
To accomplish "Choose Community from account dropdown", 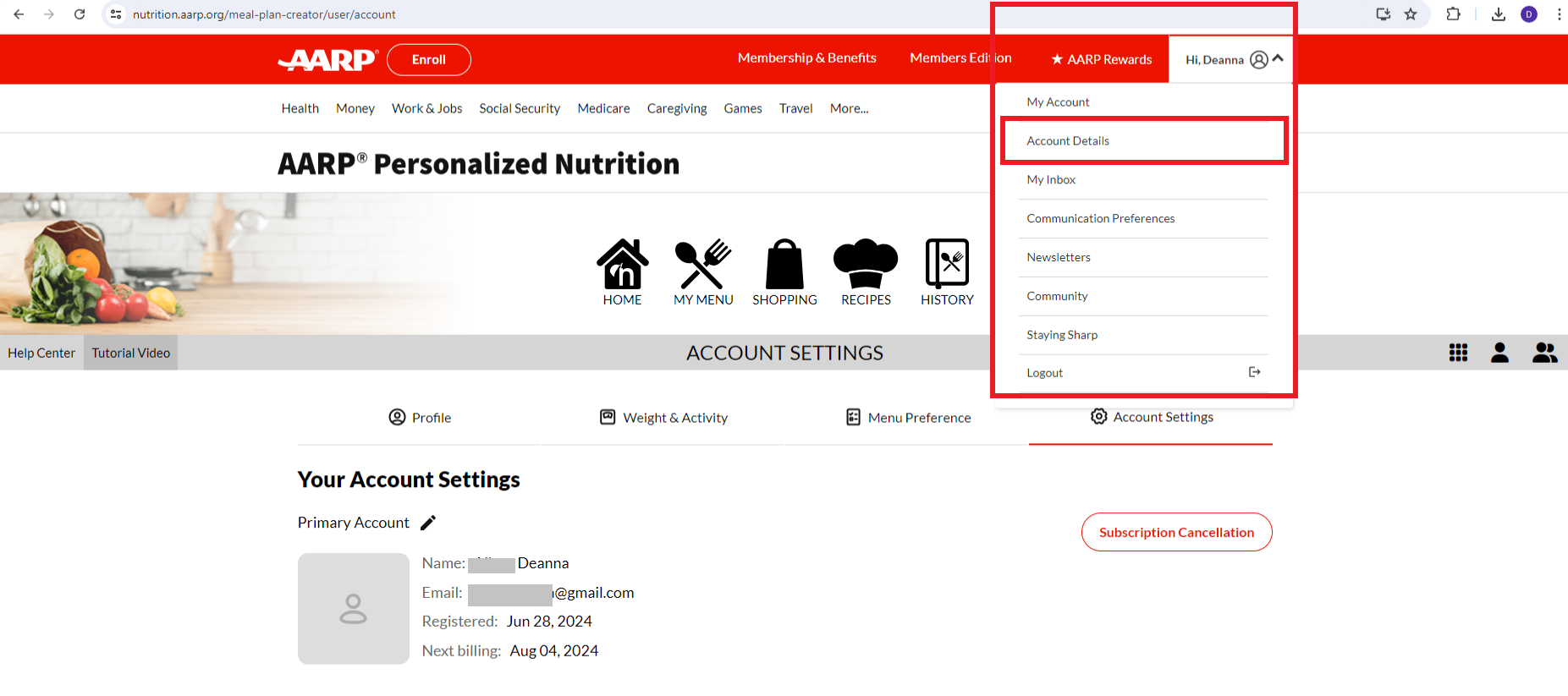I will (x=1143, y=296).
